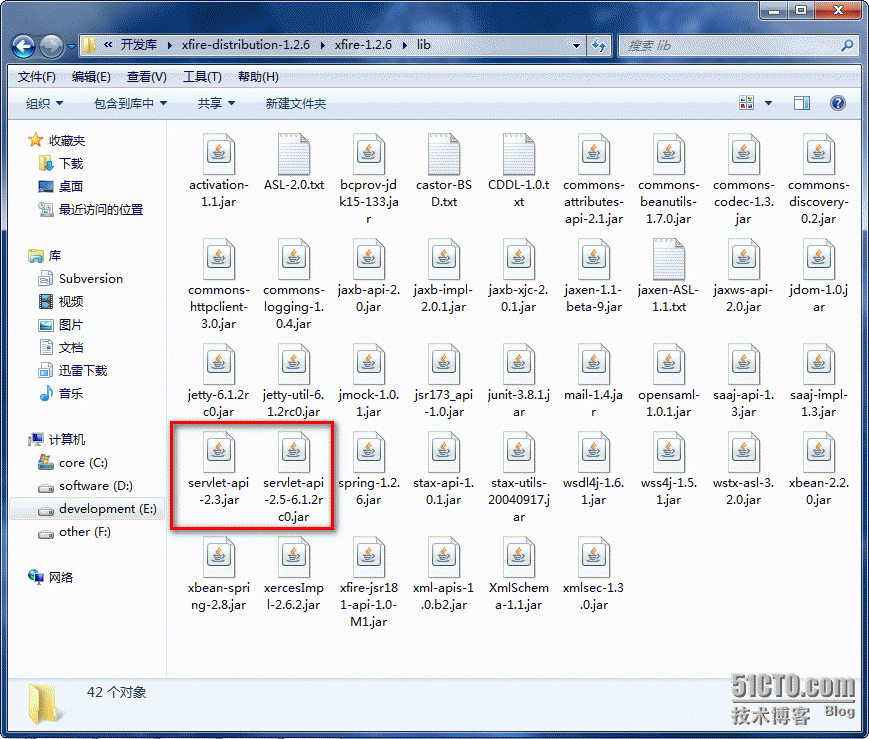Open 下载 in favorites
Image resolution: width=869 pixels, height=739 pixels.
coord(61,164)
